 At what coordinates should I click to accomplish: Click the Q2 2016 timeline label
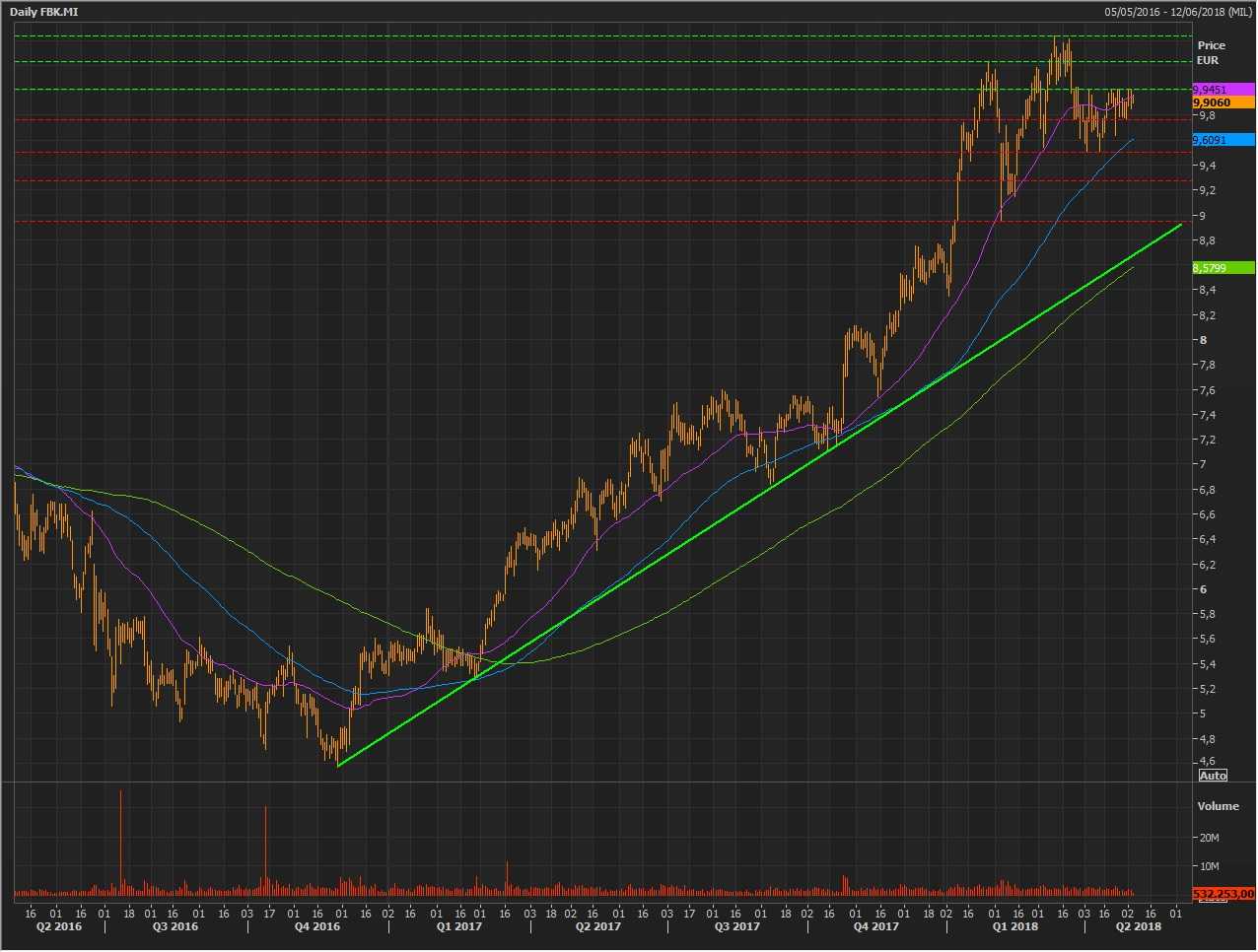pos(59,926)
